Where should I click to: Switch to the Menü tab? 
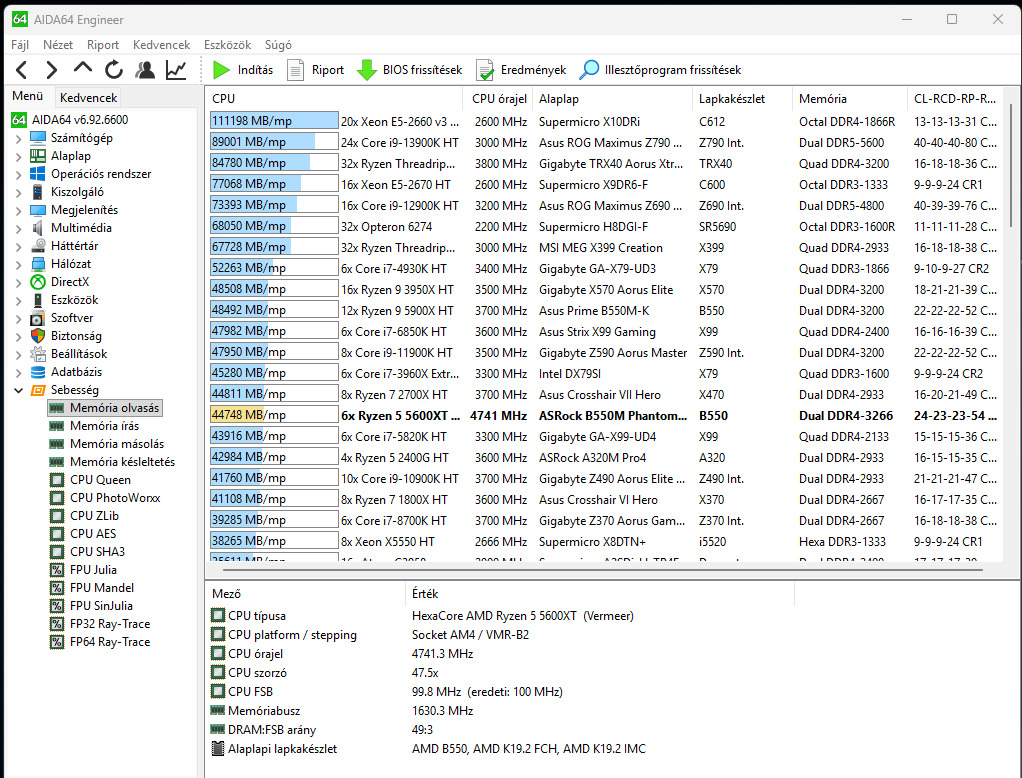[27, 96]
